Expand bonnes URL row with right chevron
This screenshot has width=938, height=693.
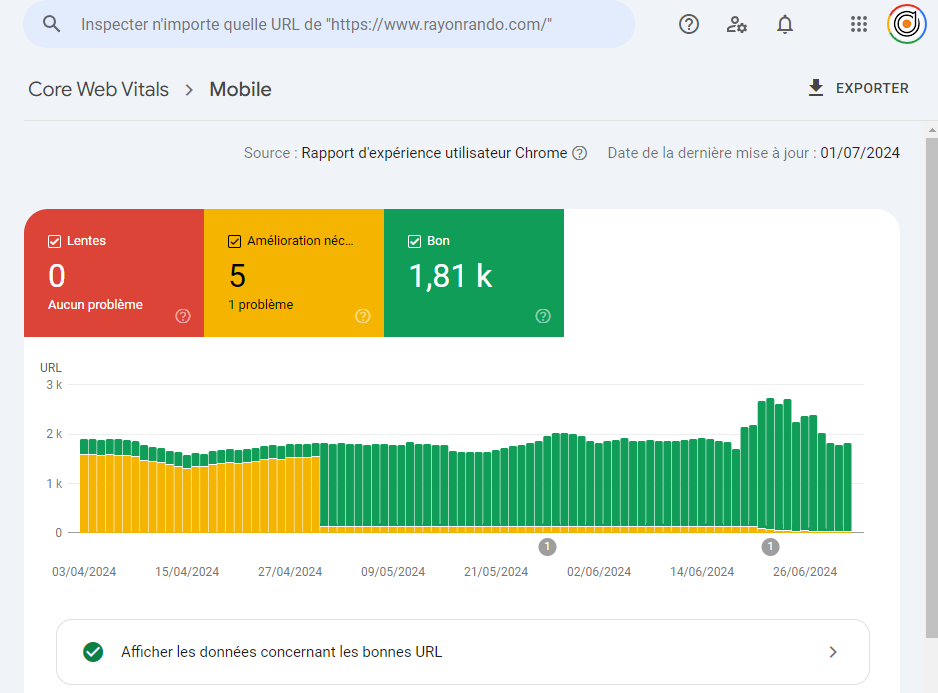tap(833, 652)
